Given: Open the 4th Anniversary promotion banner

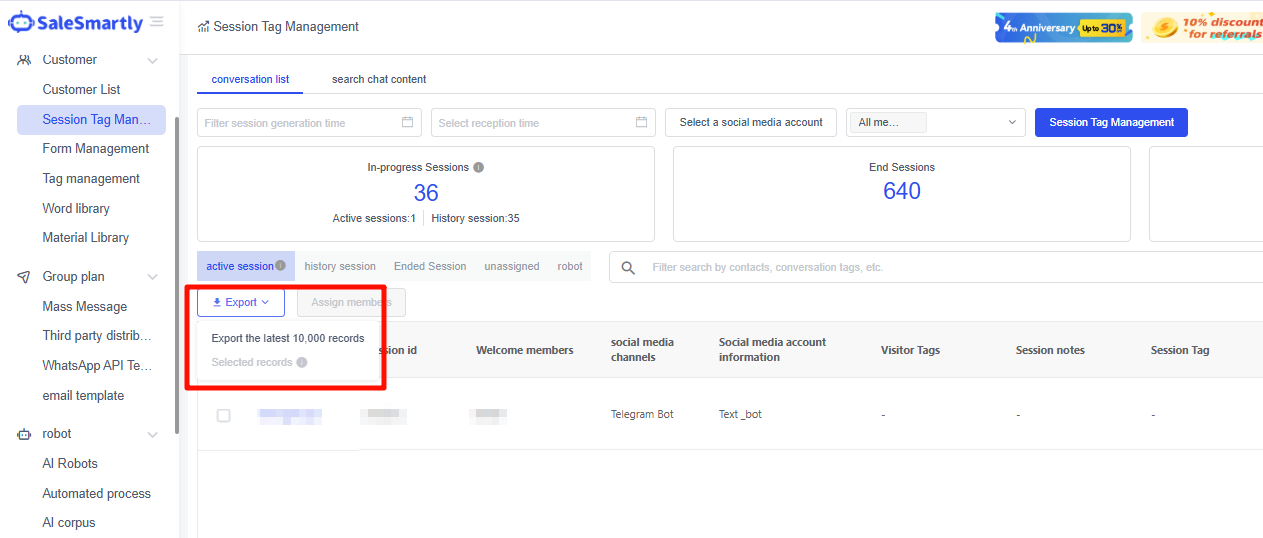Looking at the screenshot, I should tap(1063, 27).
